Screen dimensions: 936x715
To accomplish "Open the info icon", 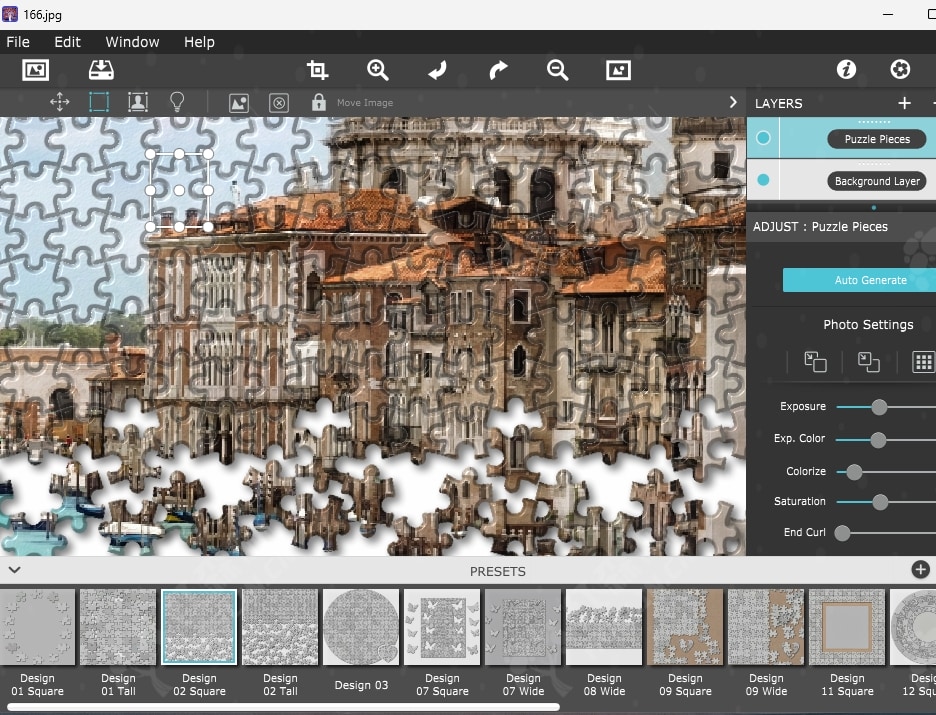I will tap(846, 70).
